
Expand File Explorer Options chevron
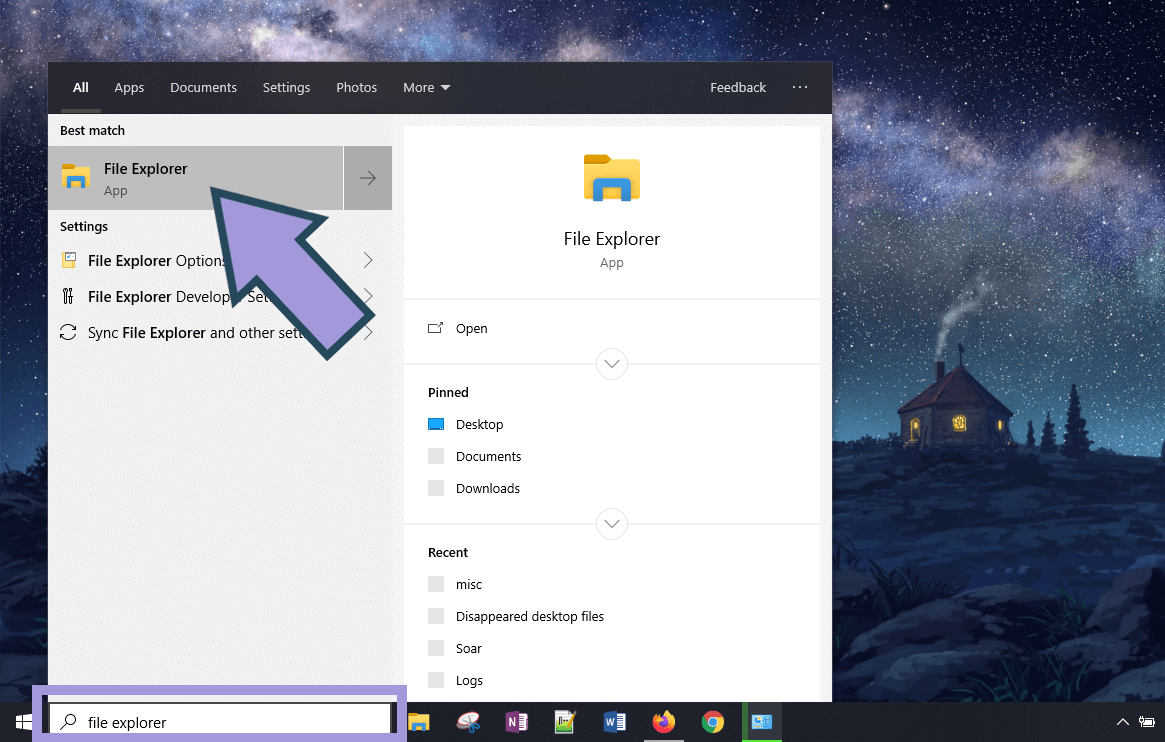368,260
